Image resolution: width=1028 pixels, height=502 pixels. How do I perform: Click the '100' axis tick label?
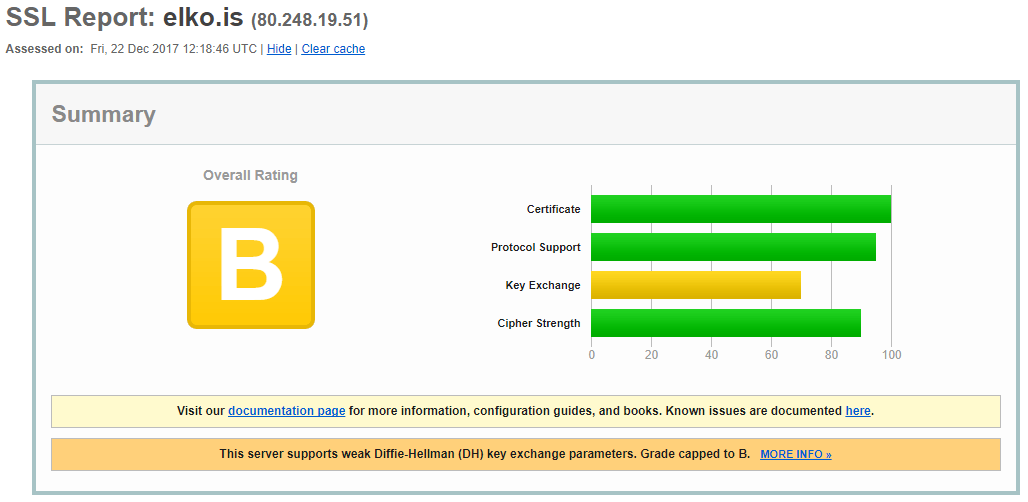pyautogui.click(x=892, y=355)
